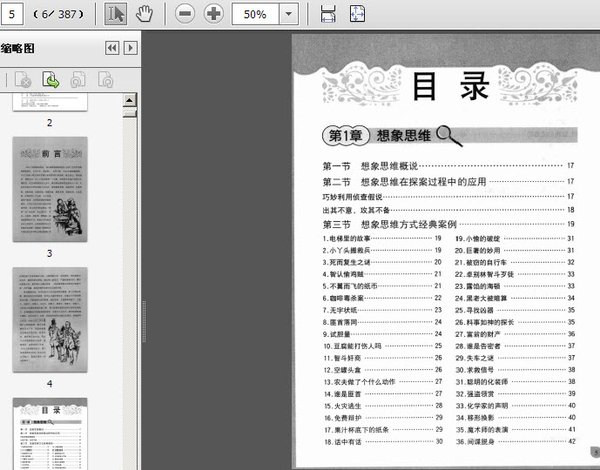Screen dimensions: 600x470
Task: Fit whole page in window
Action: [x=357, y=14]
